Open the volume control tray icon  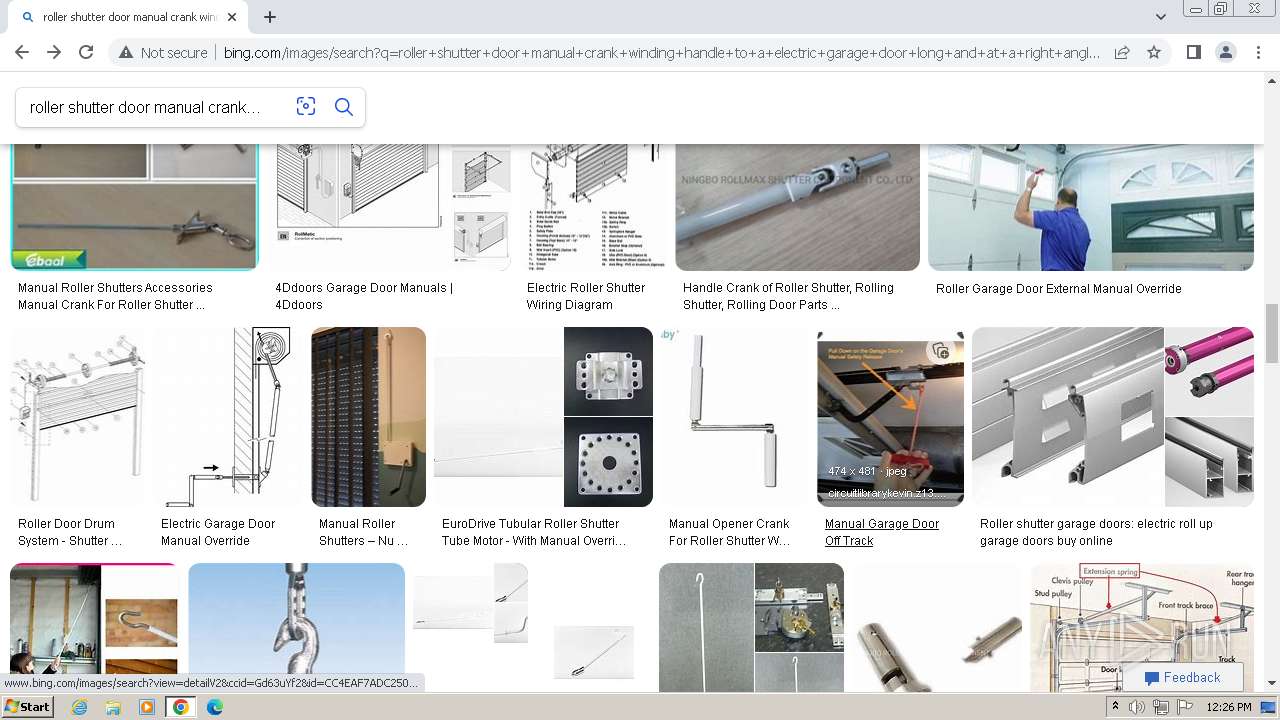[1137, 707]
